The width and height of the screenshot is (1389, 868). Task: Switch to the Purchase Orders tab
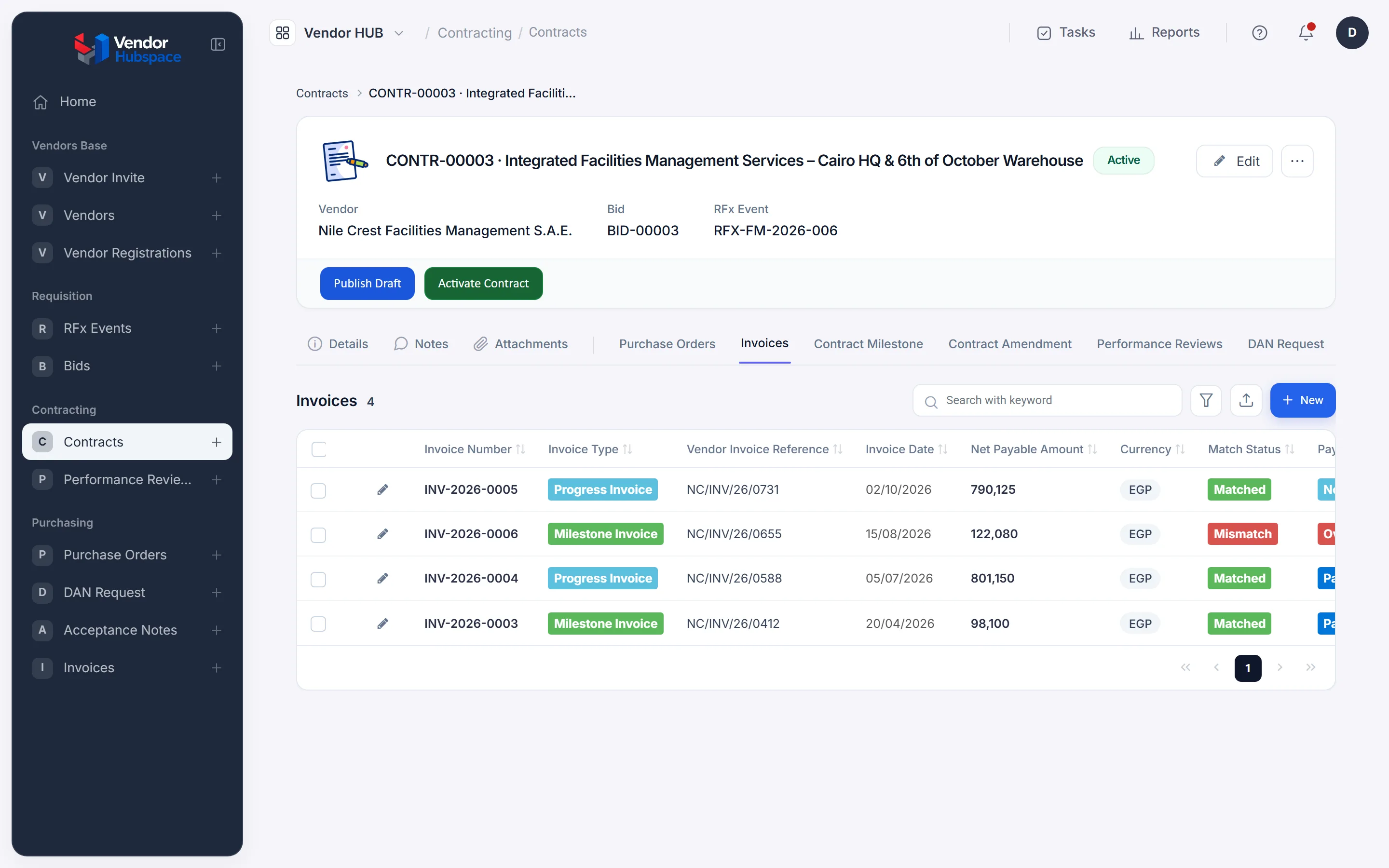pyautogui.click(x=667, y=344)
